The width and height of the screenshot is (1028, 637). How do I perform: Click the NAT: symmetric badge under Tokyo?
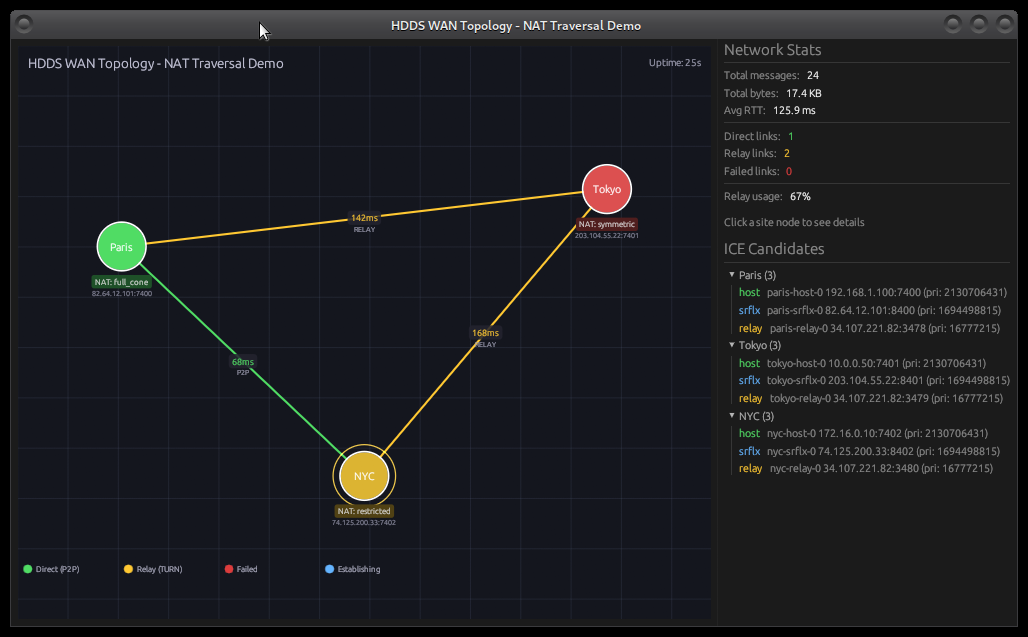click(606, 224)
